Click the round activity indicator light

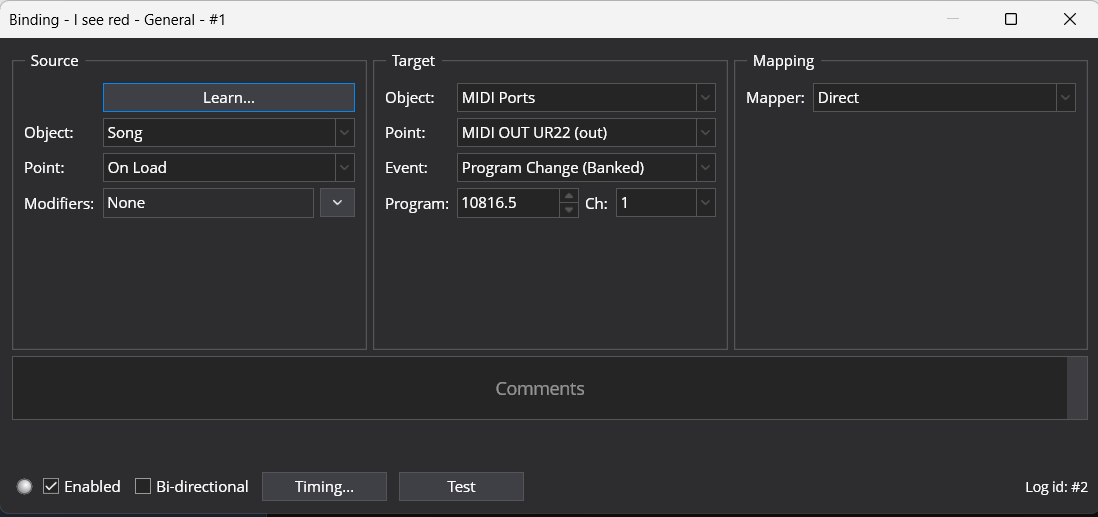[25, 486]
